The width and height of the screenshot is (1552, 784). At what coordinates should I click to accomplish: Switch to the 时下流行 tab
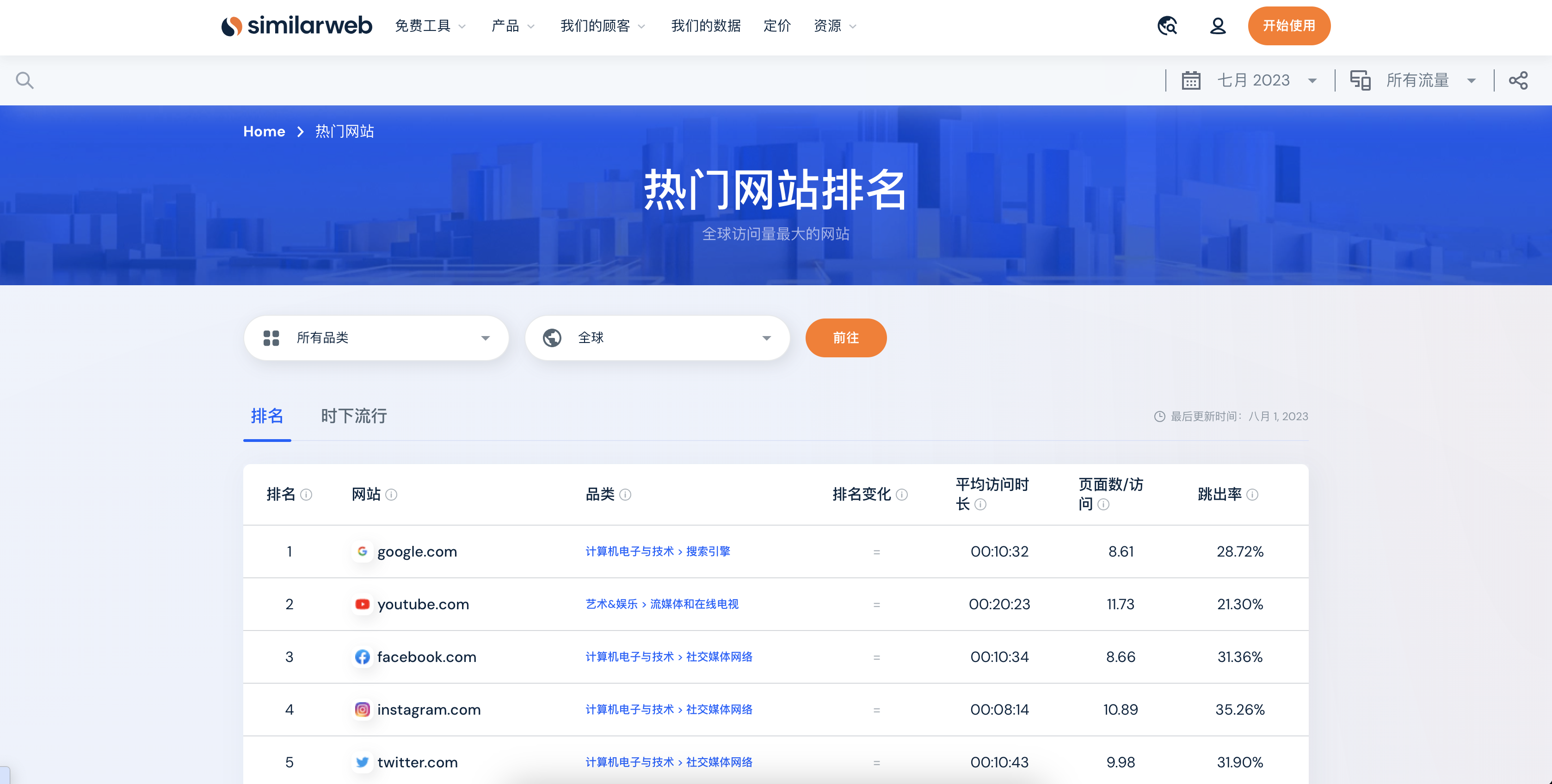pyautogui.click(x=354, y=416)
